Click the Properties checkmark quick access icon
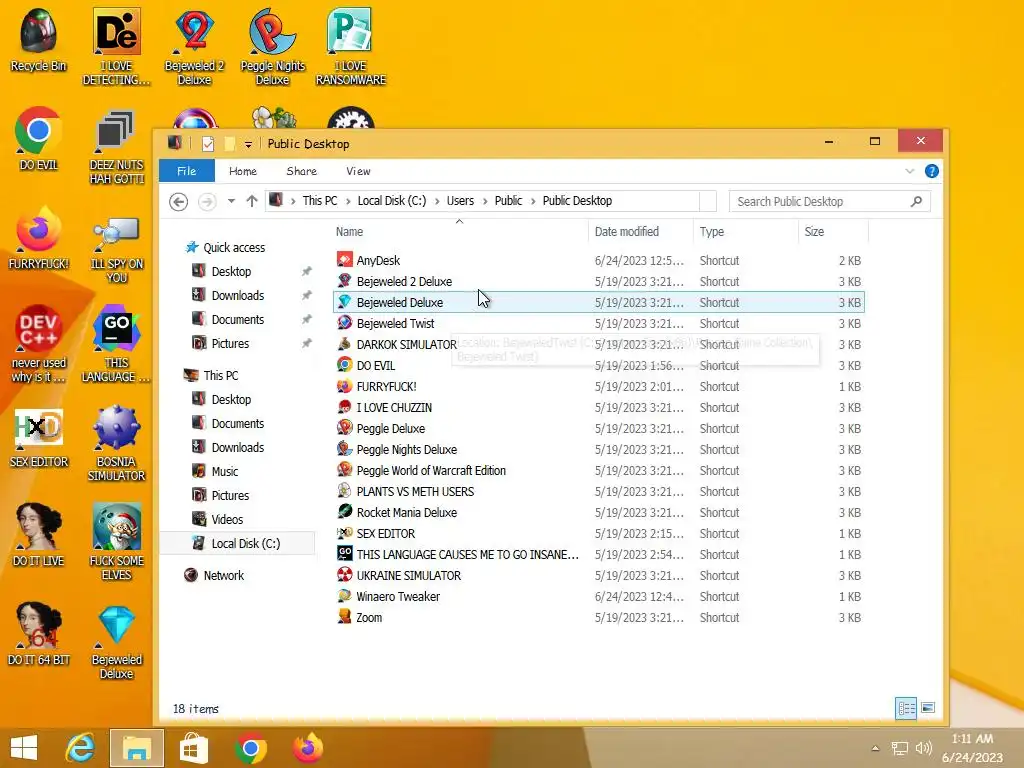The image size is (1024, 768). click(208, 144)
